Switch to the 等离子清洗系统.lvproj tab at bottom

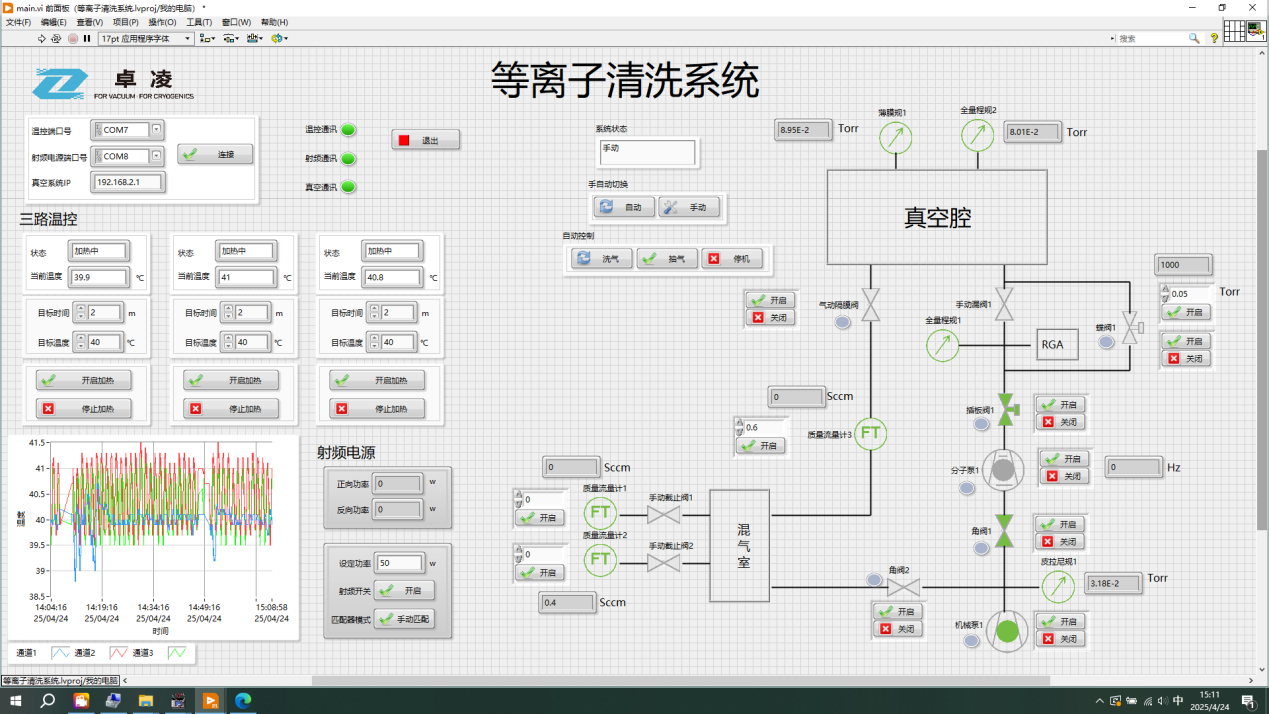click(x=60, y=680)
